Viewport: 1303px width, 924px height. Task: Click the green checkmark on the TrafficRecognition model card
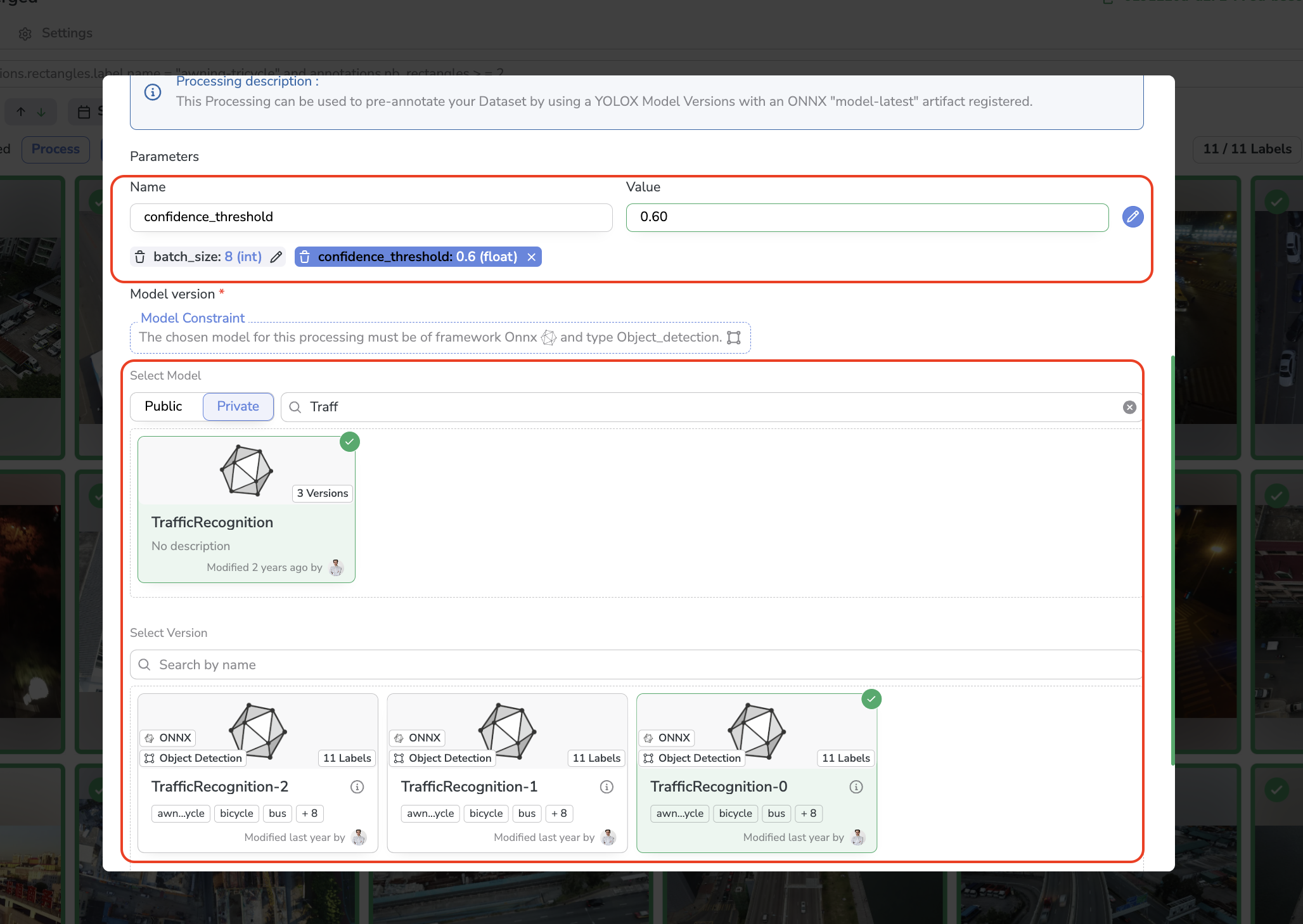pos(350,442)
